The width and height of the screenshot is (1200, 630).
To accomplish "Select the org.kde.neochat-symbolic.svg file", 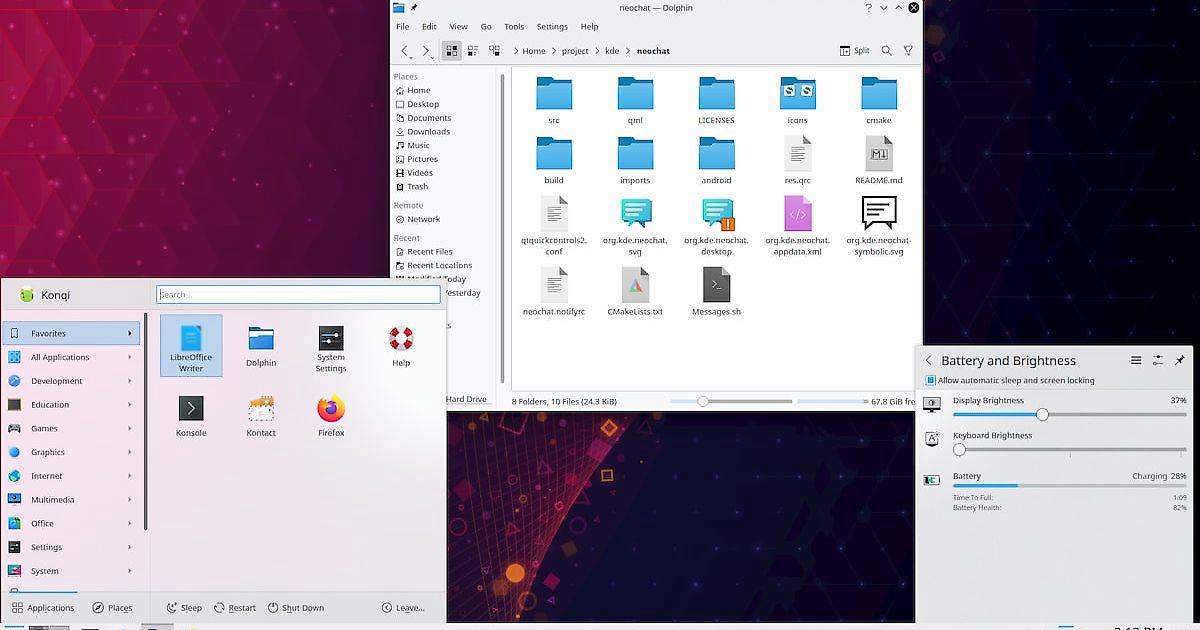I will click(879, 226).
